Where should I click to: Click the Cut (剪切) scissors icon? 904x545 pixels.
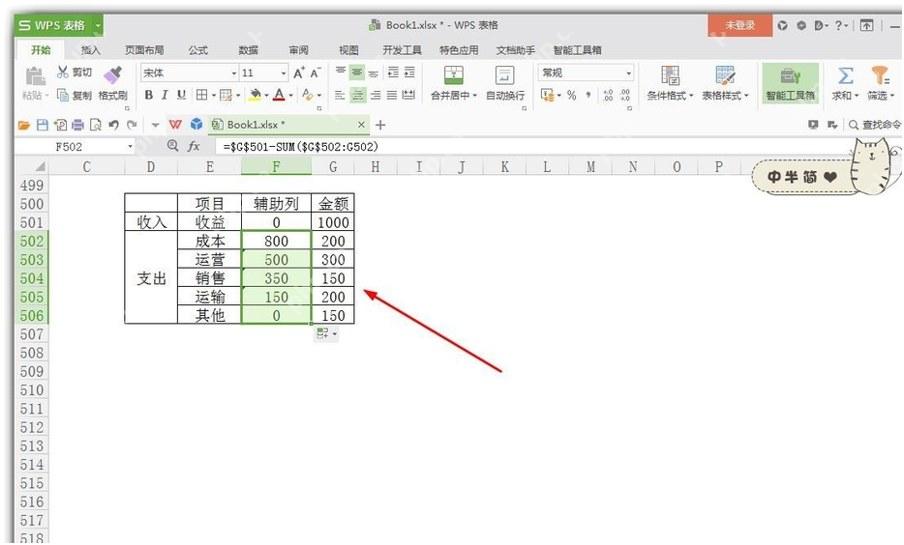63,72
